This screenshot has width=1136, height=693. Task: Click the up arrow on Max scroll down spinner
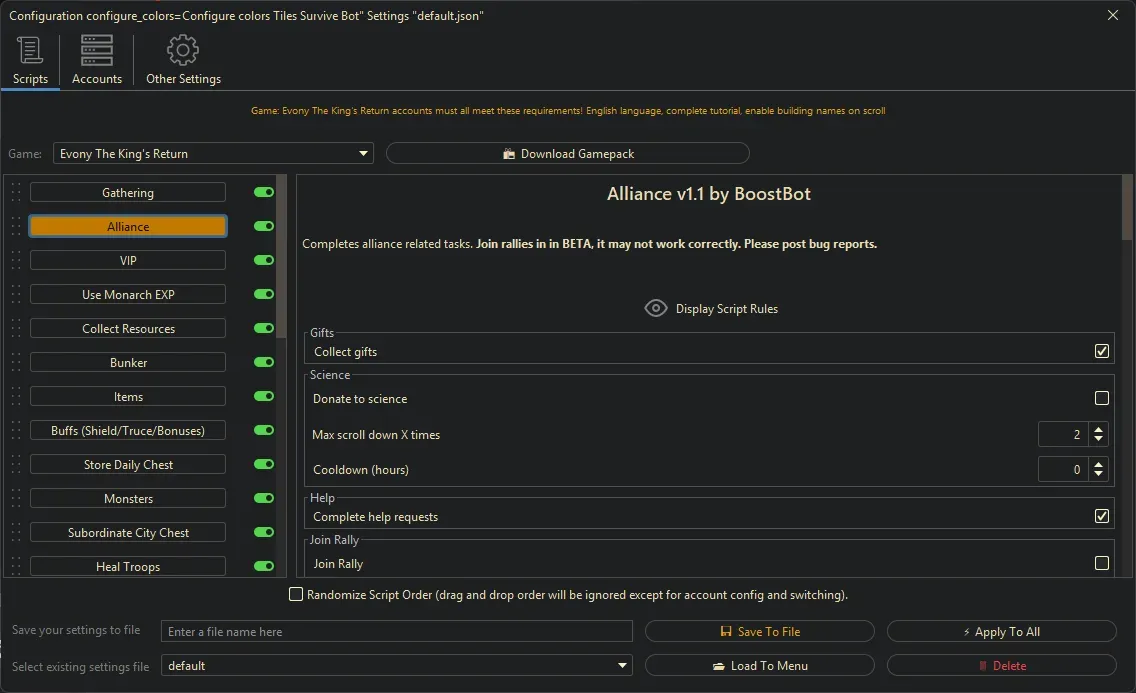(1099, 429)
